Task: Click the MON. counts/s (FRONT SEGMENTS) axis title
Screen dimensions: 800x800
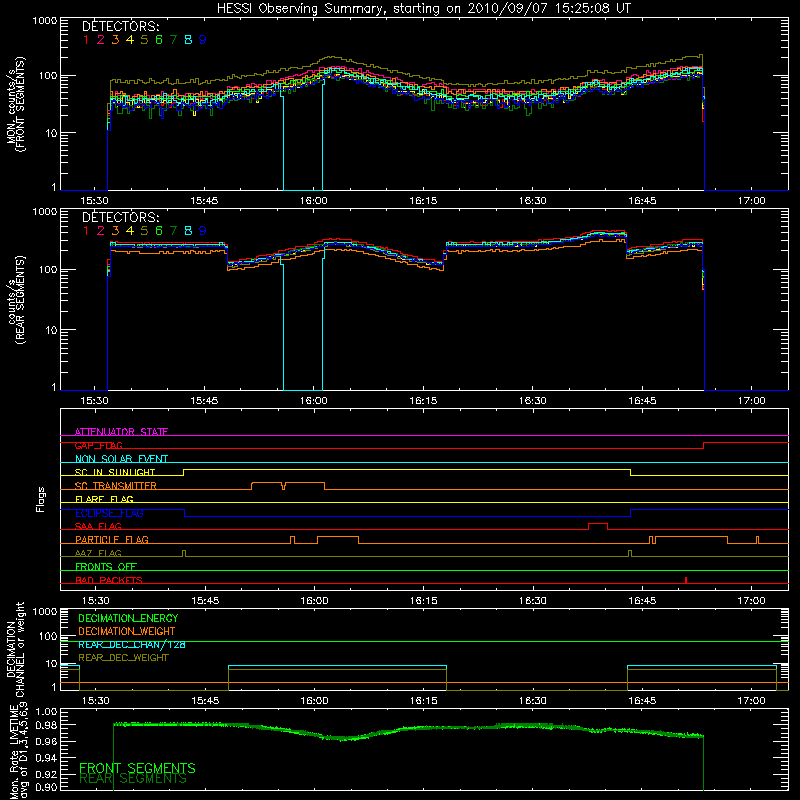Action: coord(16,104)
